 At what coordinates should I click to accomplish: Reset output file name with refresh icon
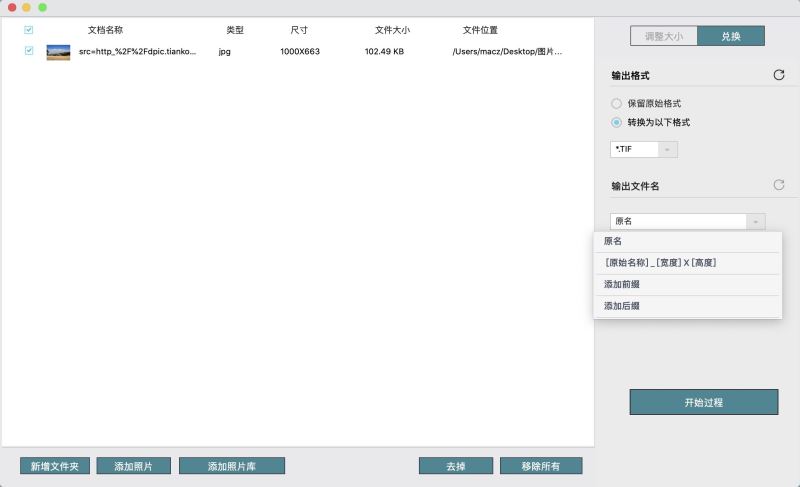point(779,185)
